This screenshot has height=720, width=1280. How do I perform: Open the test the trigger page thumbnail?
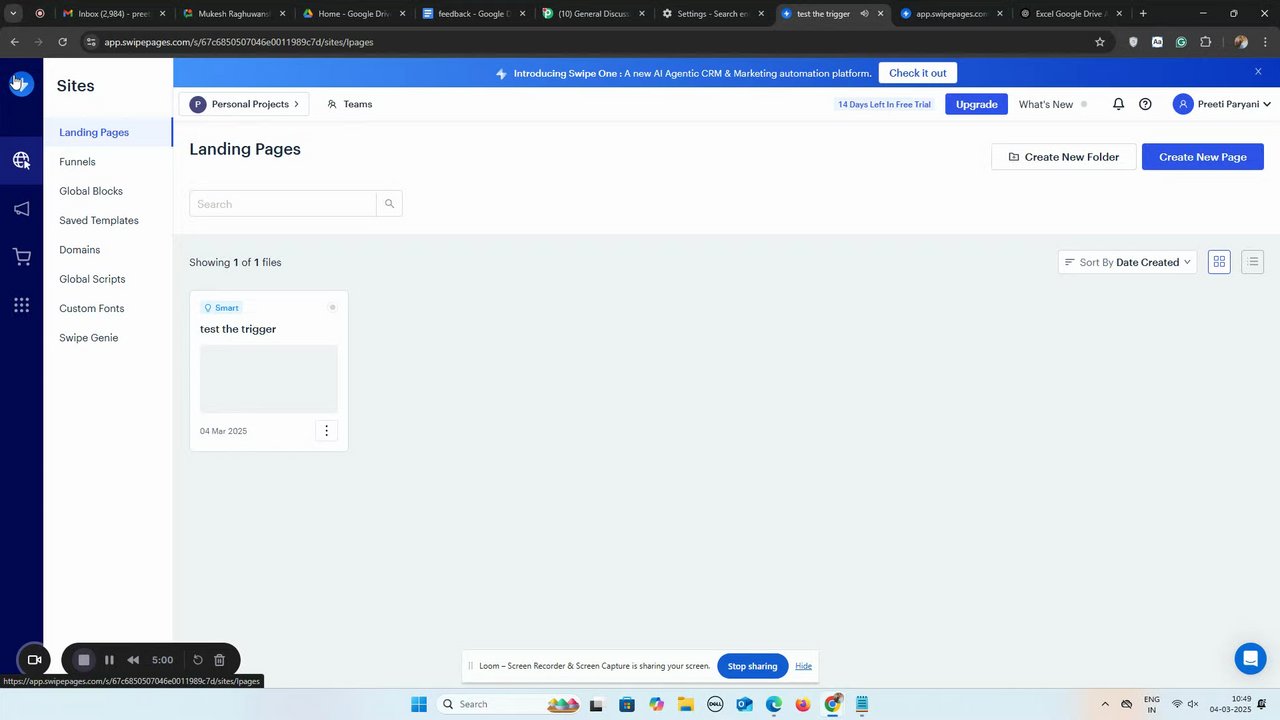click(269, 379)
